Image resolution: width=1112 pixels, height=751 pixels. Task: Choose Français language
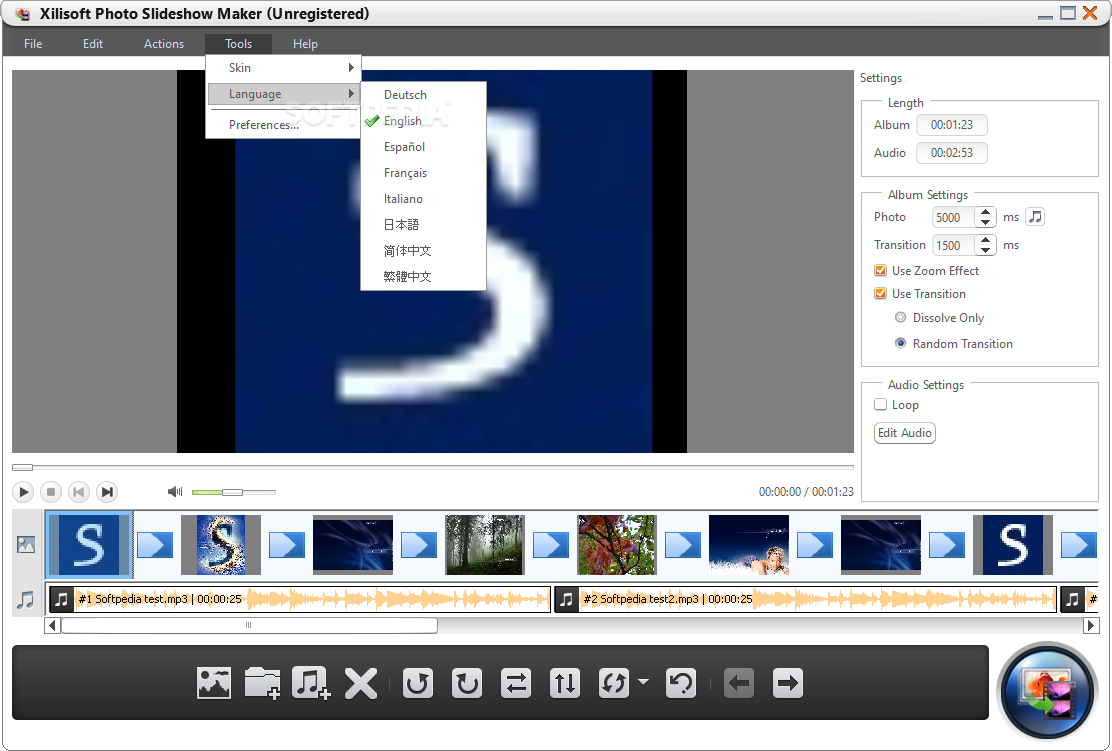pyautogui.click(x=423, y=173)
